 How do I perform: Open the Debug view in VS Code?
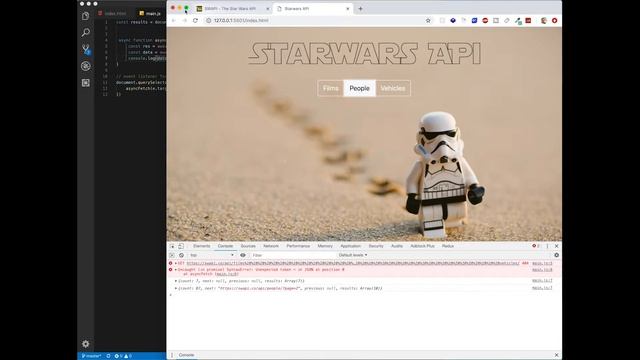tap(85, 66)
